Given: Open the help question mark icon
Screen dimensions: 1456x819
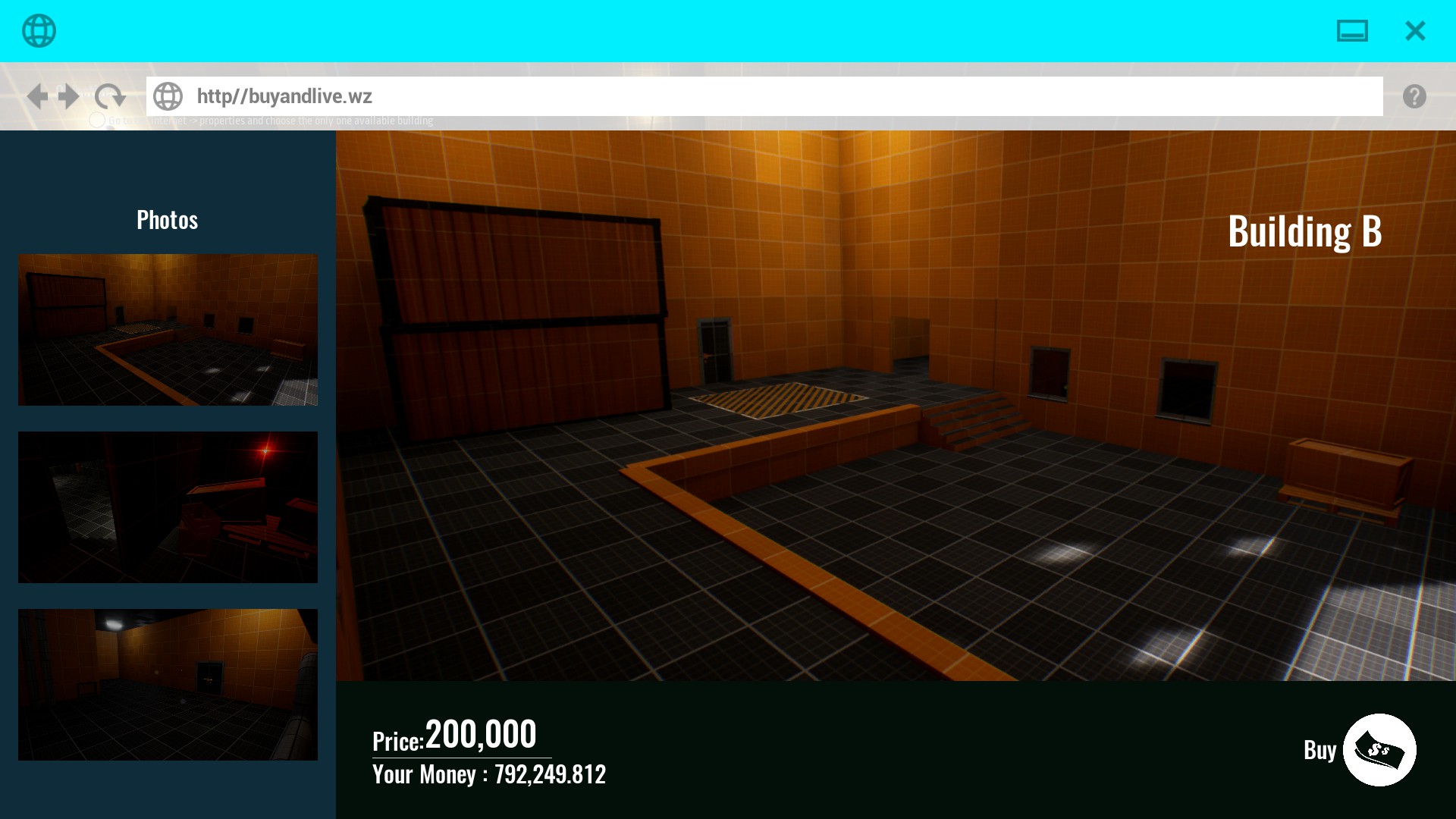Looking at the screenshot, I should click(1414, 96).
